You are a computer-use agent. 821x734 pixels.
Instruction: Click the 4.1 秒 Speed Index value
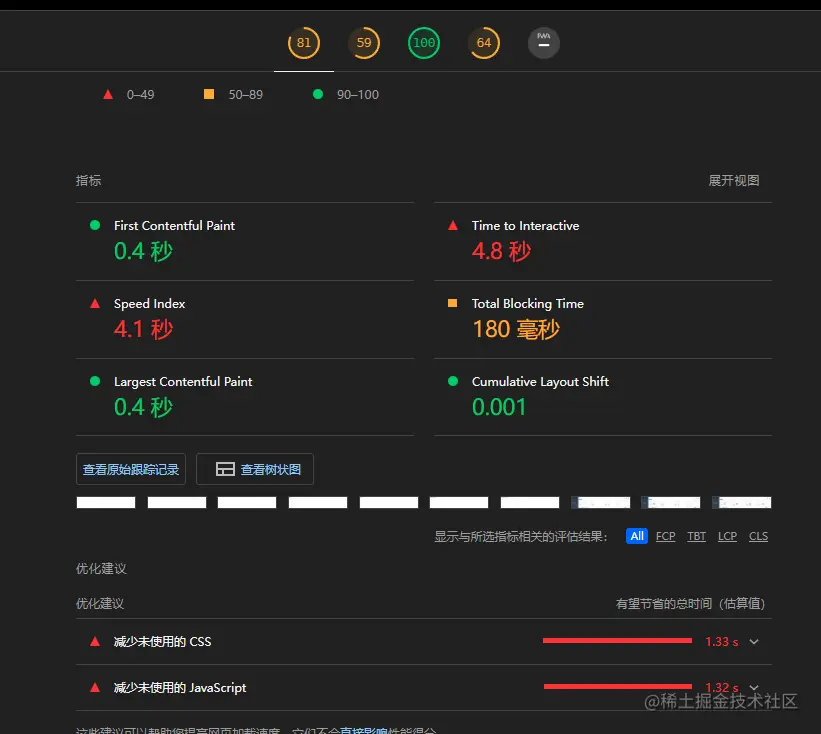(143, 329)
